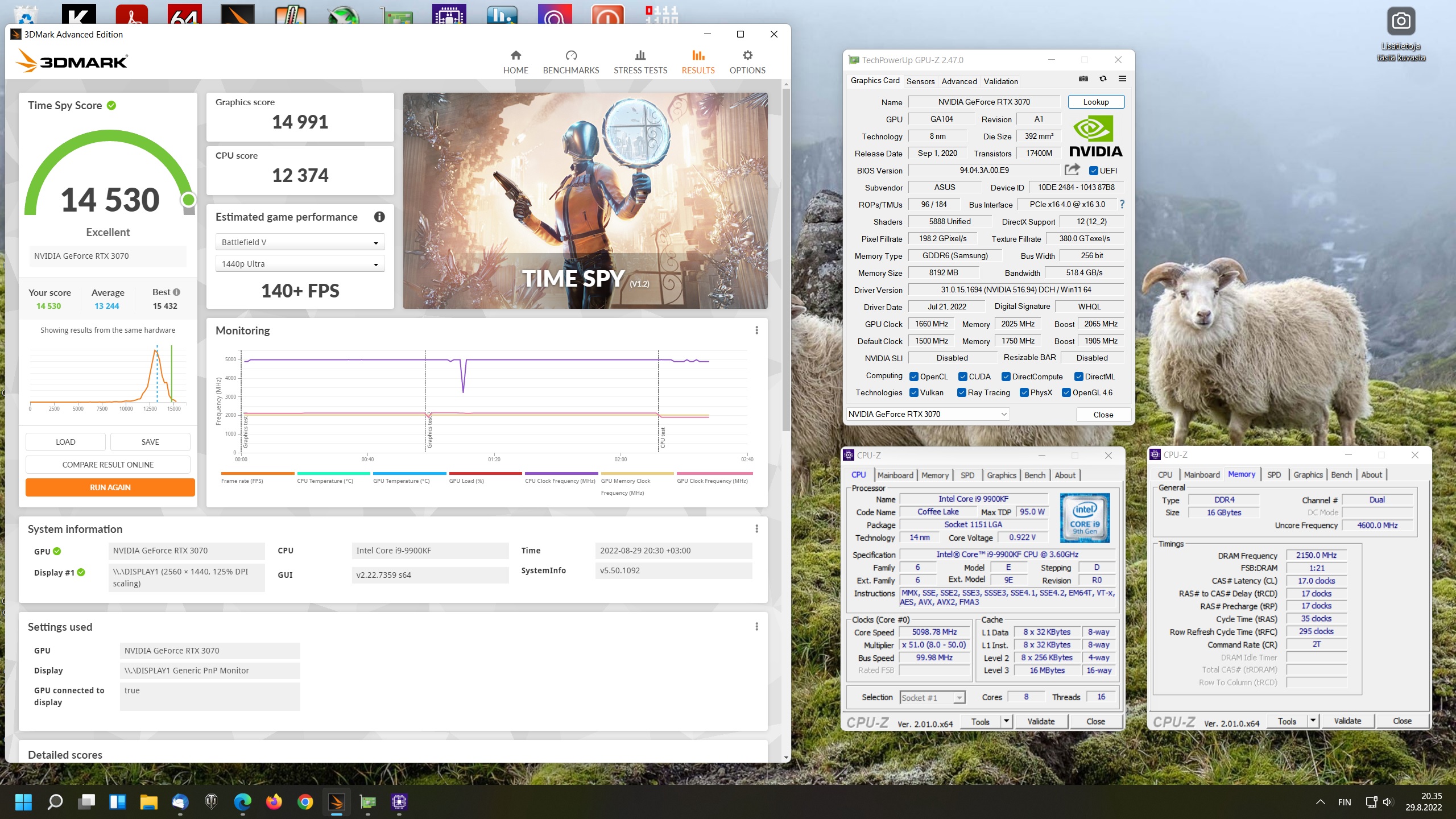The image size is (1456, 819).
Task: Open Mainboard tab in left CPU-Z window
Action: pyautogui.click(x=895, y=475)
